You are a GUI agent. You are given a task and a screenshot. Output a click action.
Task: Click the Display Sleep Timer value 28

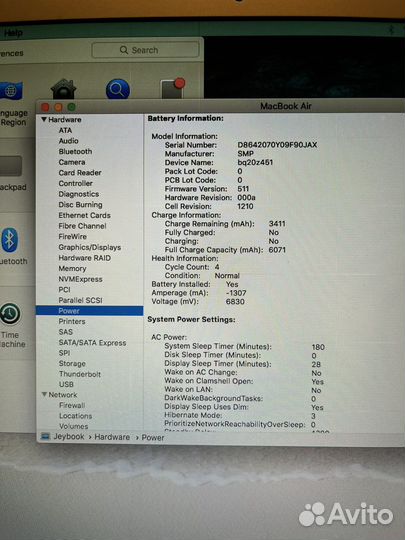pos(316,364)
